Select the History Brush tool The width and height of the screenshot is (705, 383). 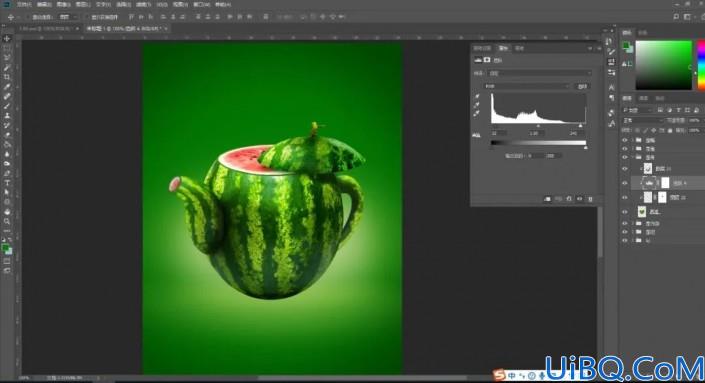(x=7, y=125)
